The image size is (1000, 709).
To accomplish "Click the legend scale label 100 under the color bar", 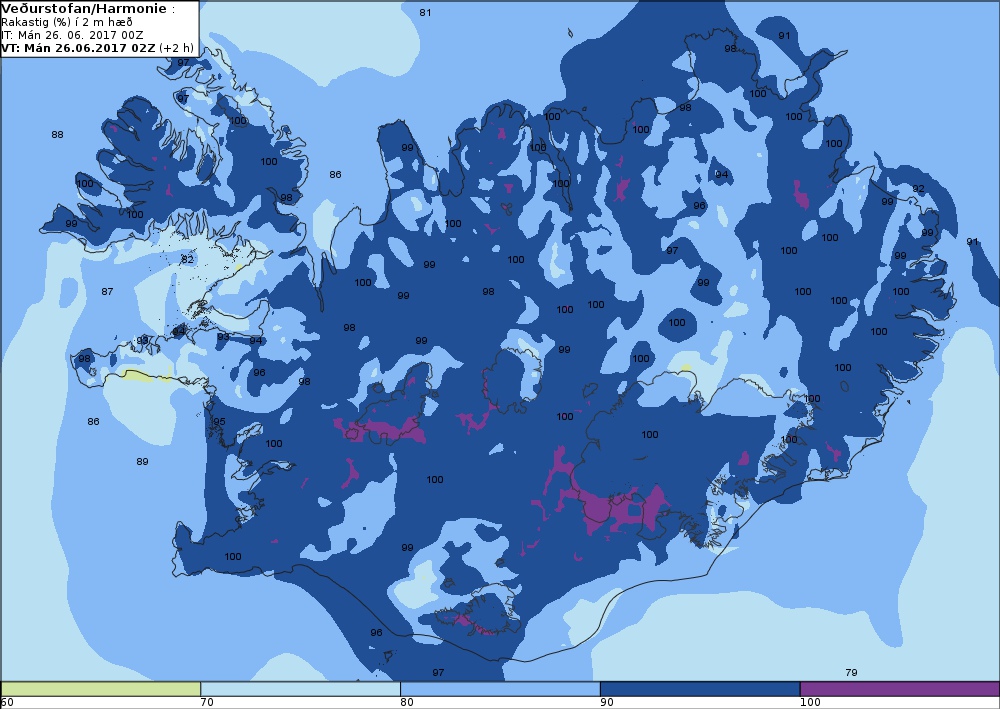I will click(x=810, y=703).
